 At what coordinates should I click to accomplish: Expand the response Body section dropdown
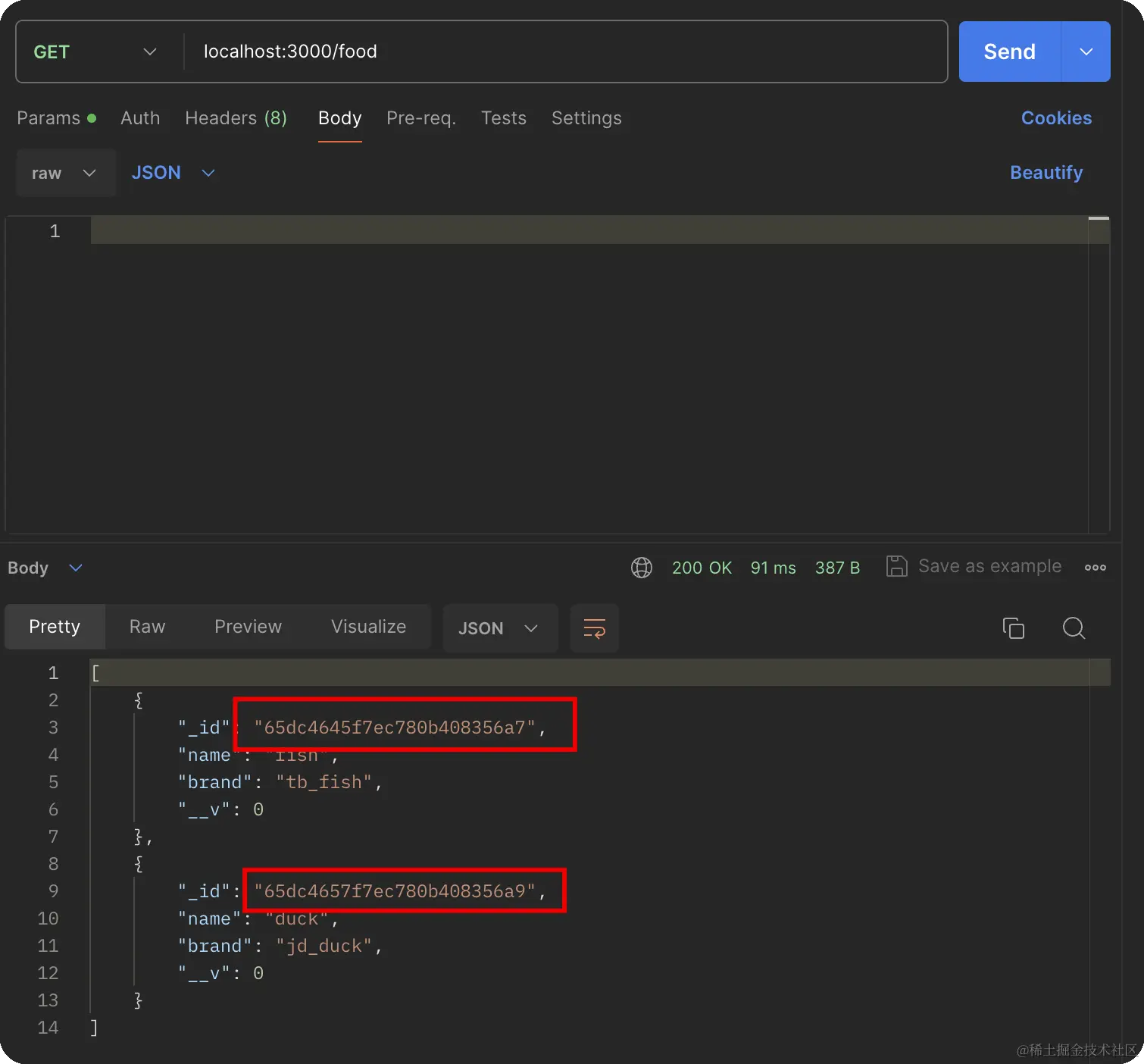tap(45, 568)
